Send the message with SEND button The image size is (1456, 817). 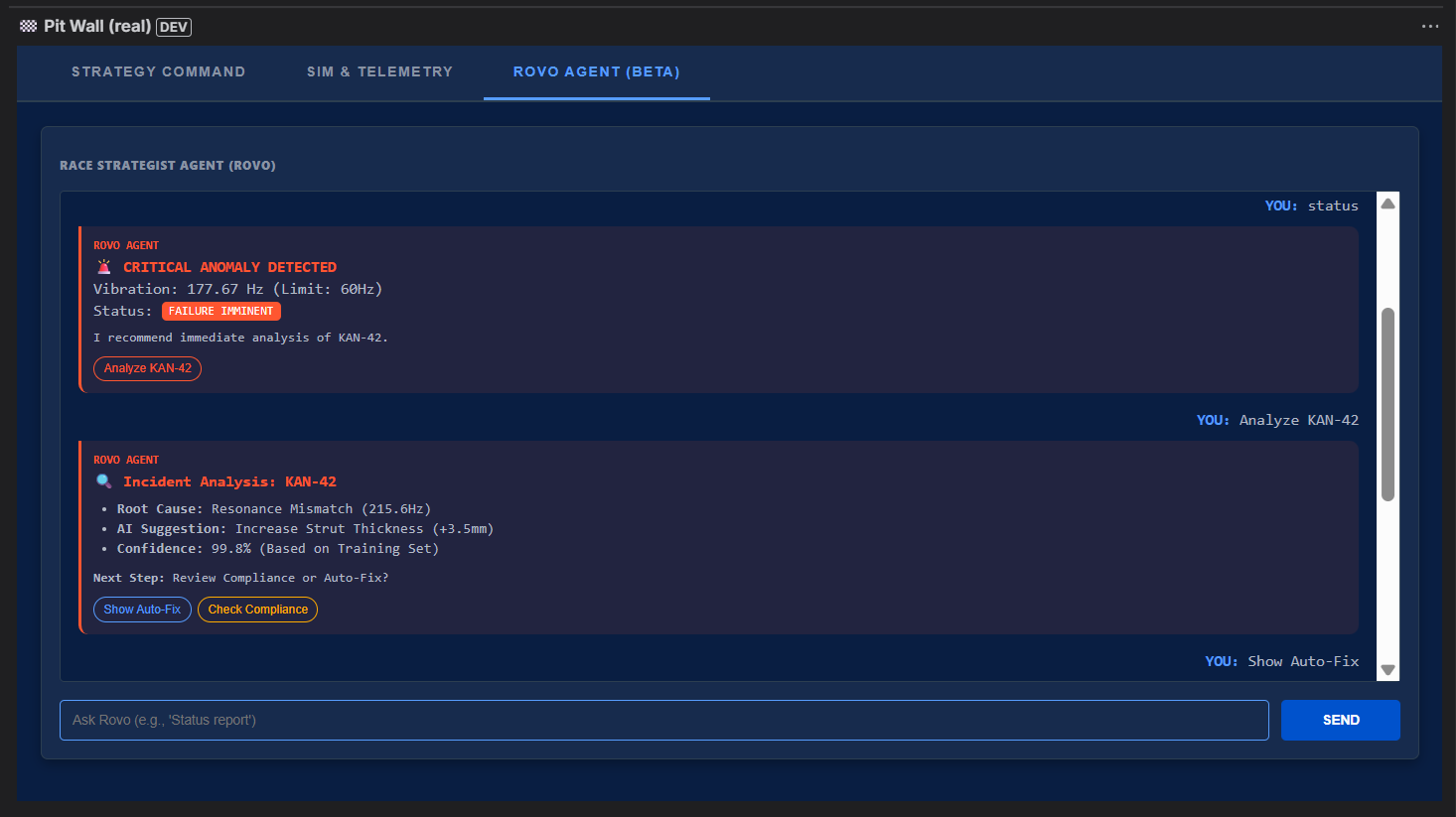click(1341, 720)
